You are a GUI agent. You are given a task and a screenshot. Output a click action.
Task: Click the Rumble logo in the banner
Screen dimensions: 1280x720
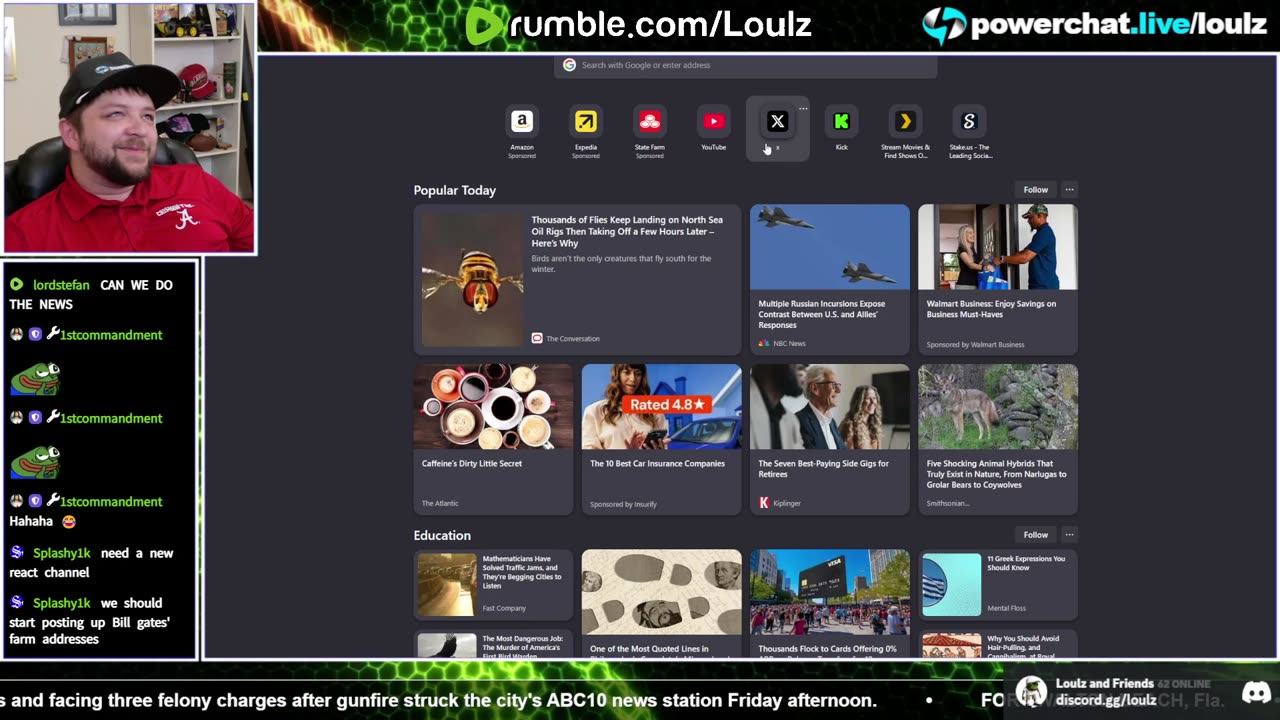click(x=485, y=26)
